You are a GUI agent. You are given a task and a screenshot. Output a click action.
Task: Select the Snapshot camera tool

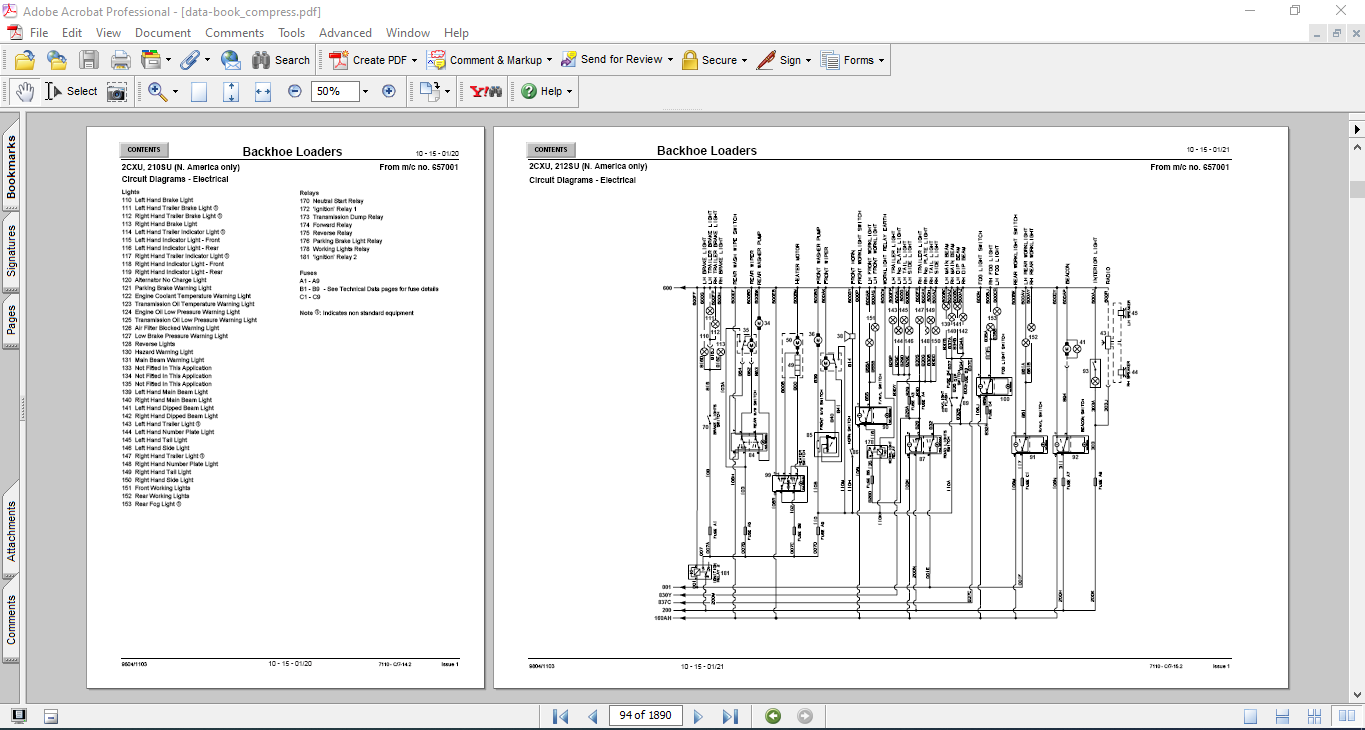(118, 92)
